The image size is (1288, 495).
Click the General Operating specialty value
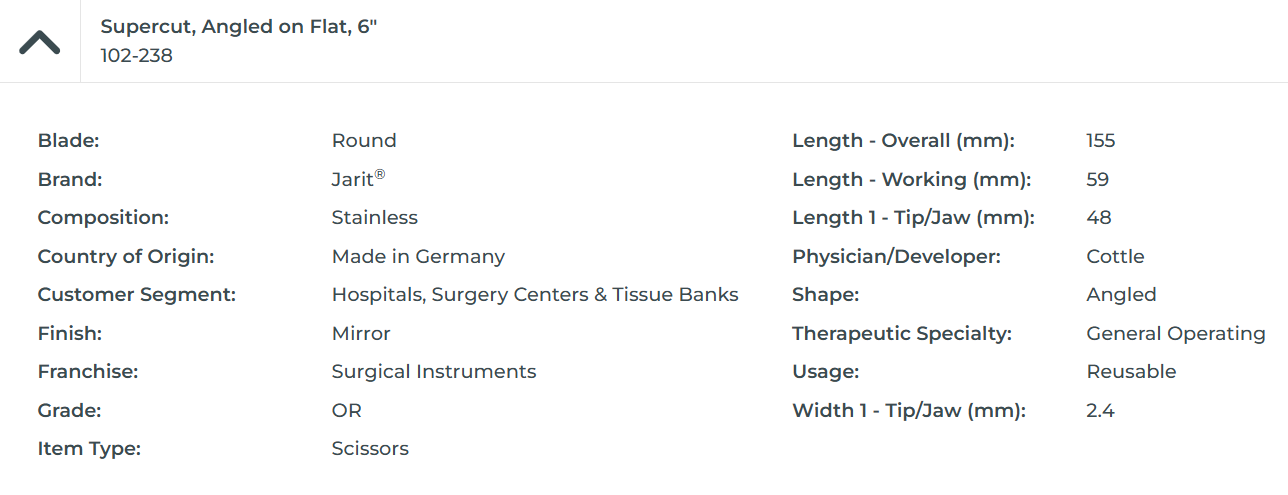1176,334
